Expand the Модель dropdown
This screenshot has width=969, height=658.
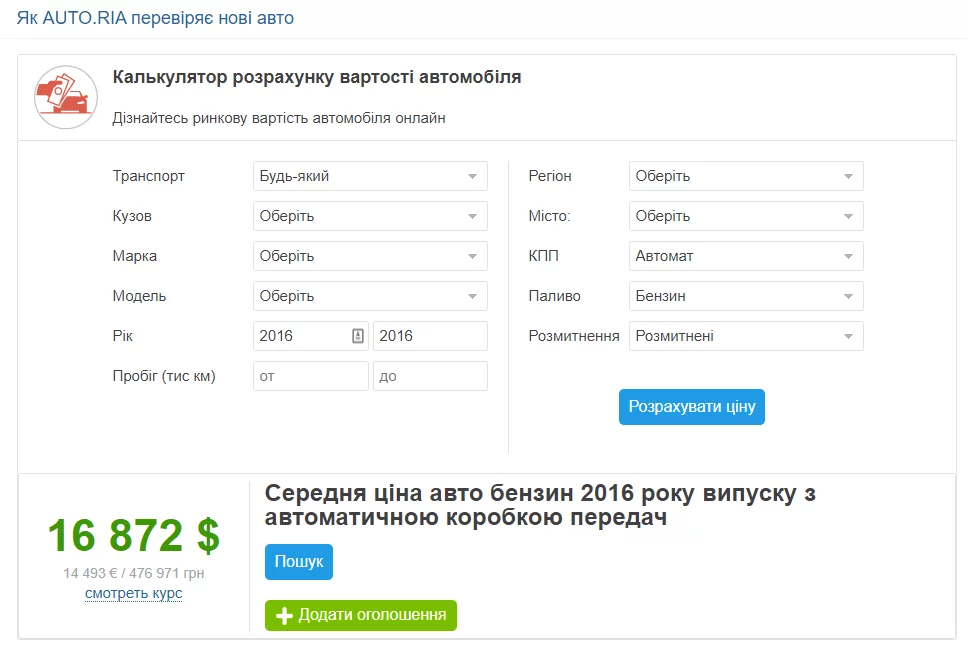(x=370, y=296)
